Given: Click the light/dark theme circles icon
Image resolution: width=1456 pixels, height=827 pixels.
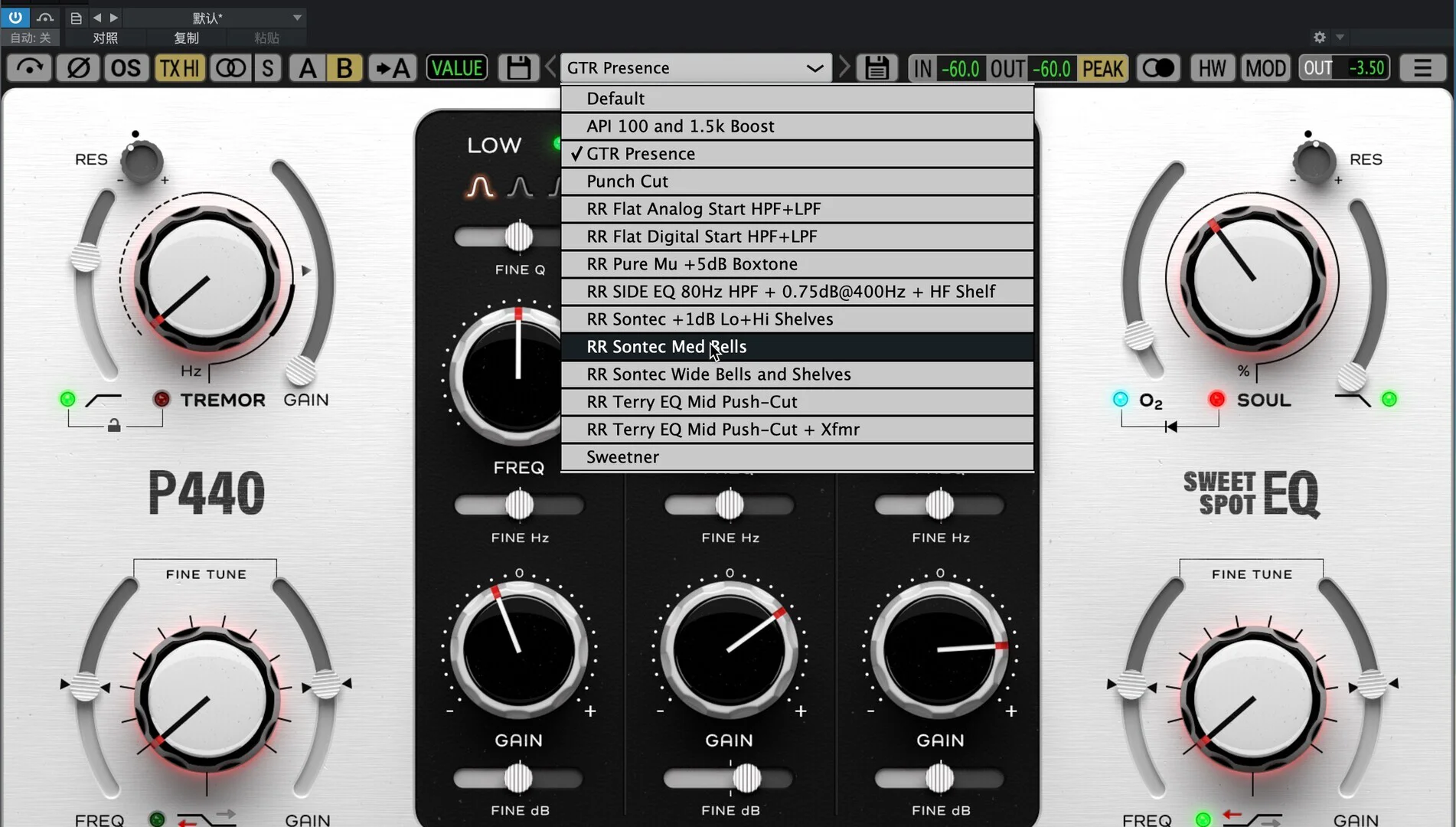Looking at the screenshot, I should pyautogui.click(x=1157, y=68).
